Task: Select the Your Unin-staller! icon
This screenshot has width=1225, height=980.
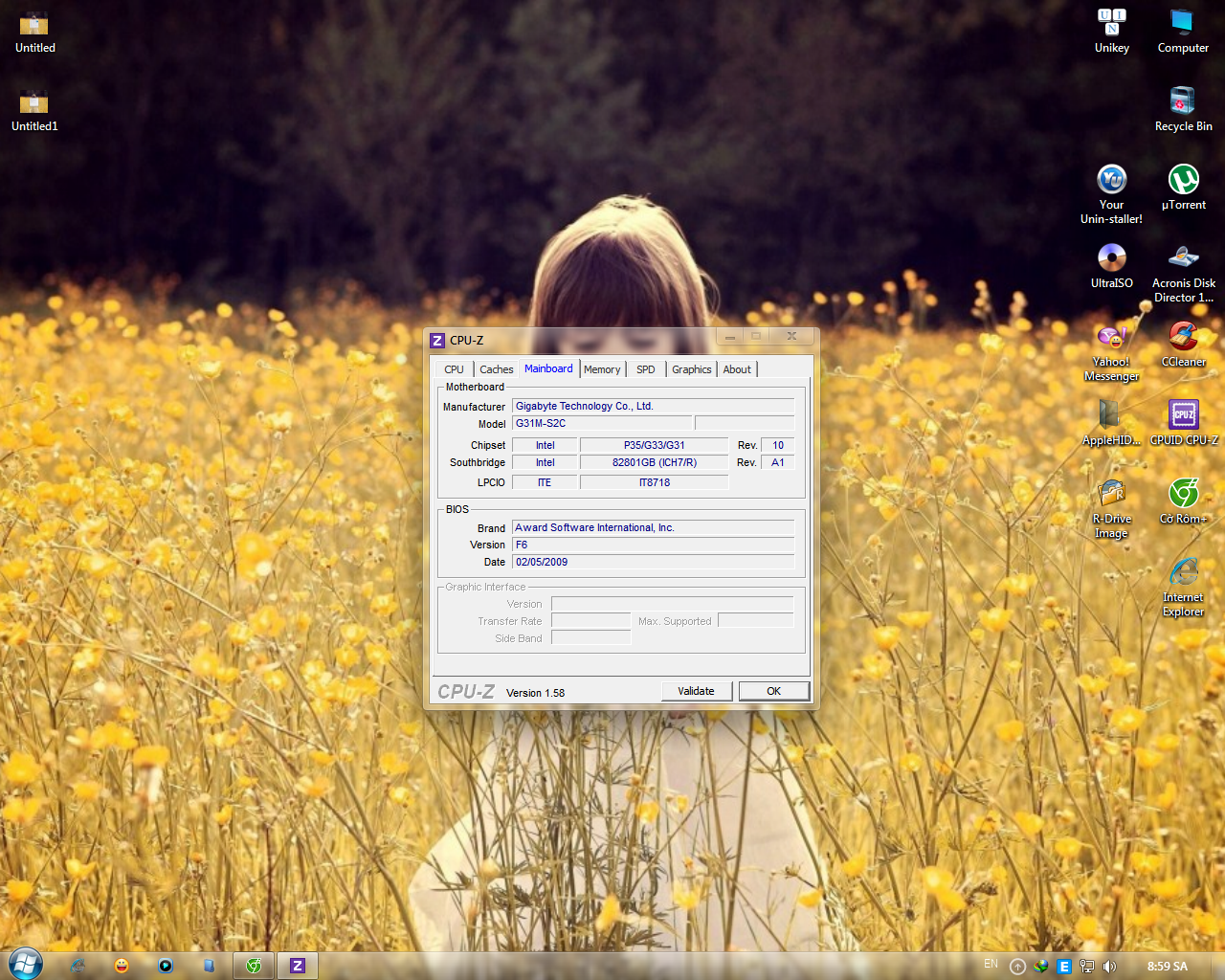Action: 1111,194
